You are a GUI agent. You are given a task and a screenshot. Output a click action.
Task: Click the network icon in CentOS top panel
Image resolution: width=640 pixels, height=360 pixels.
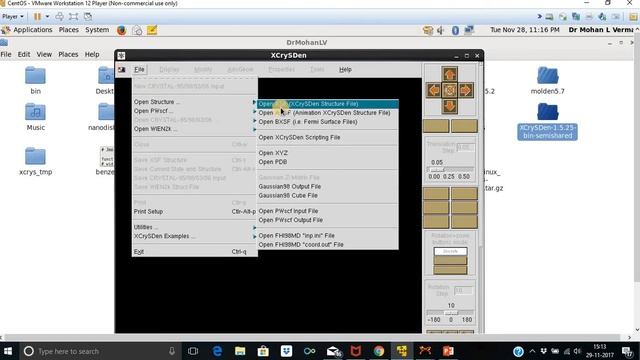(469, 30)
